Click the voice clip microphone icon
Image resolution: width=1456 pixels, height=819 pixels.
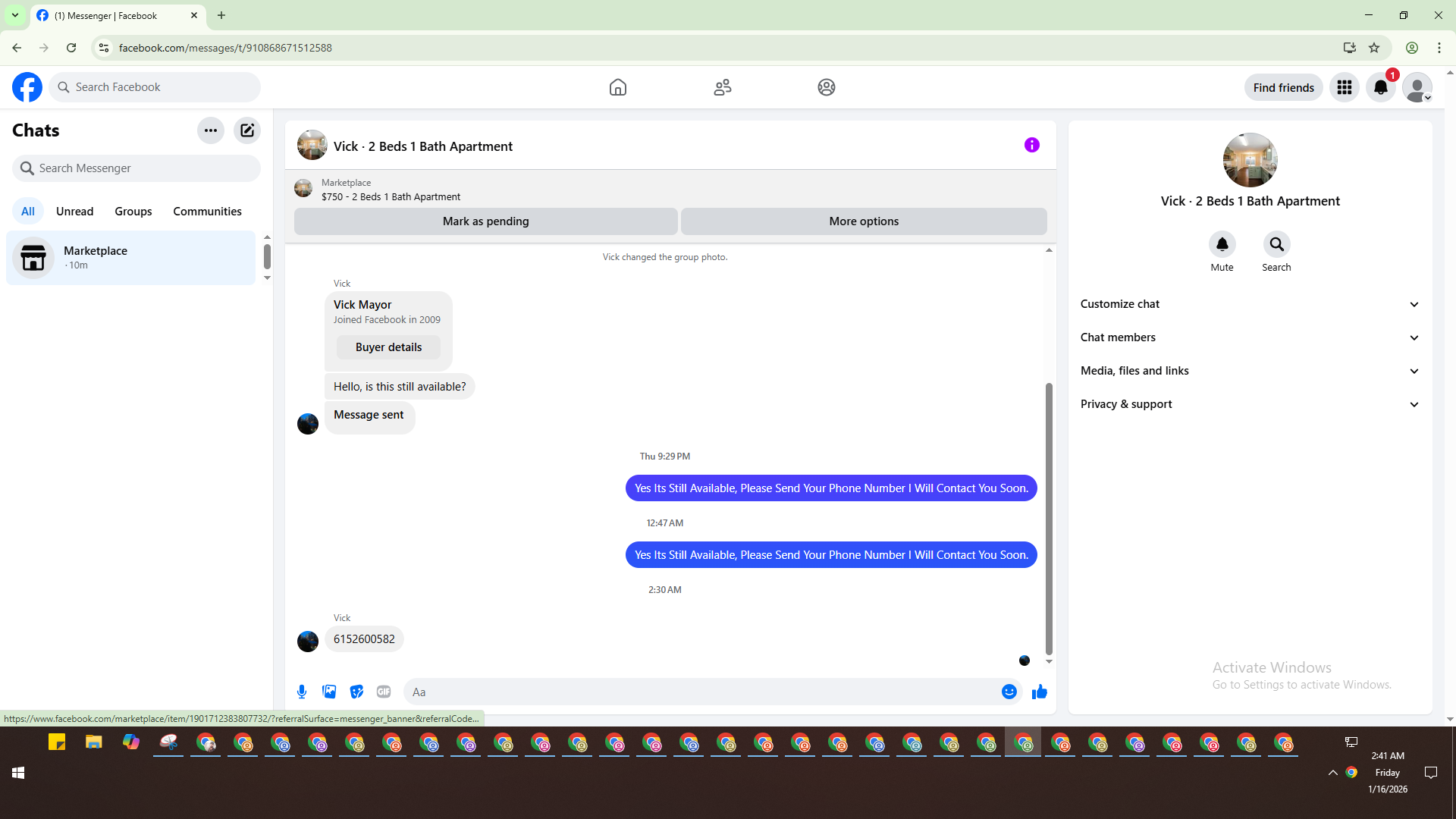pos(302,692)
